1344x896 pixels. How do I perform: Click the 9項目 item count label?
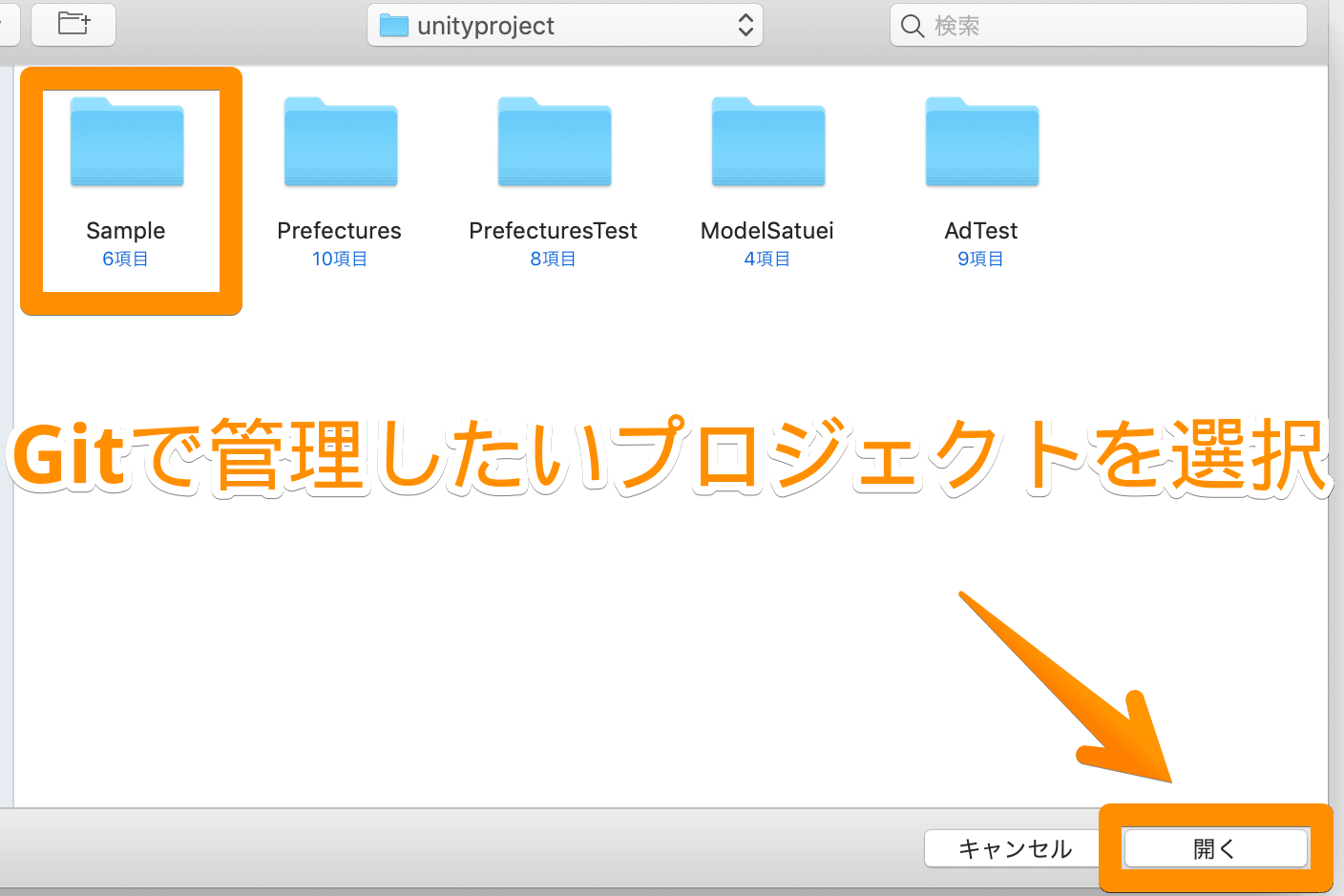click(981, 259)
